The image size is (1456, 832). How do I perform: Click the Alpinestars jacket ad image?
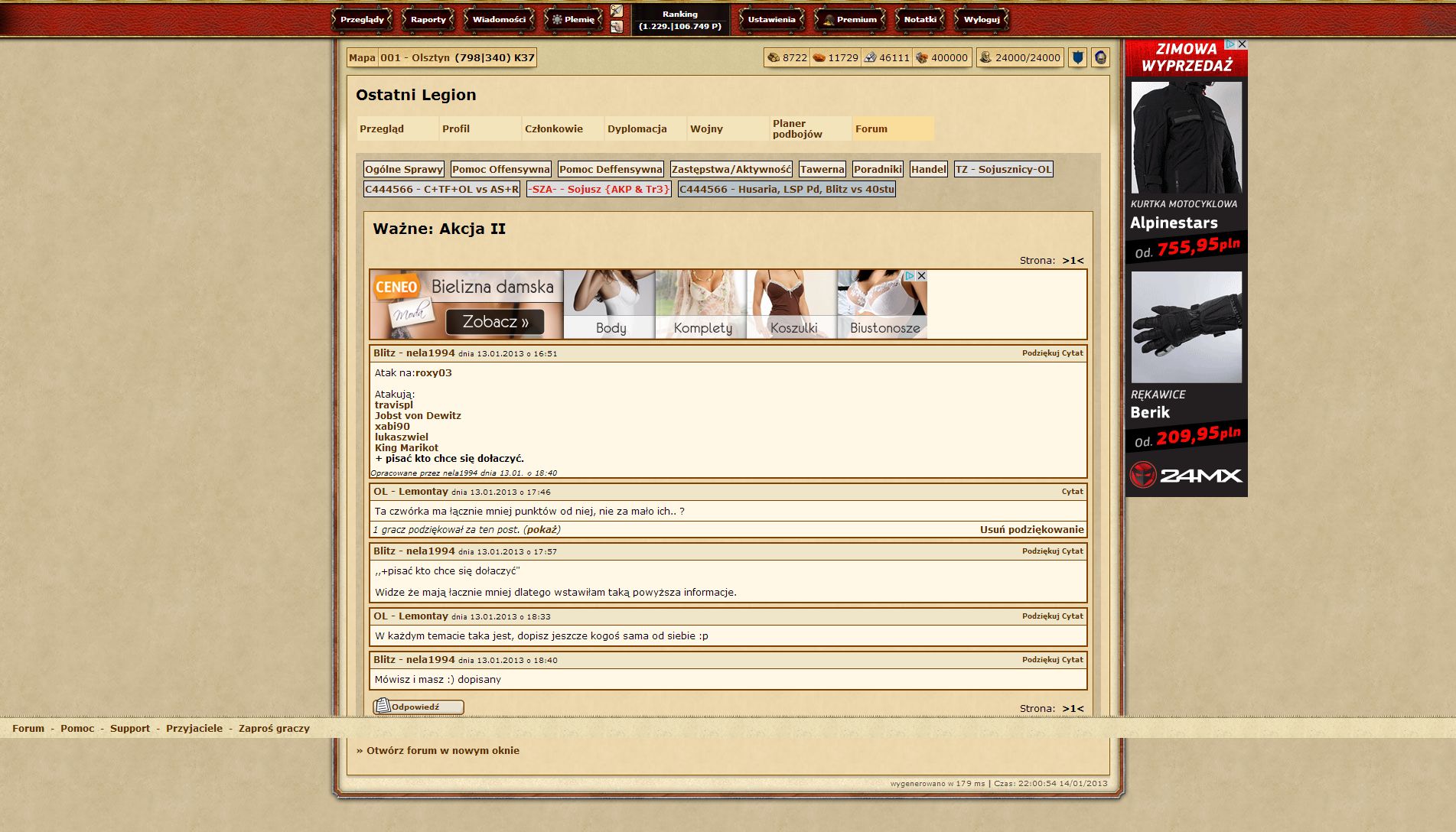tap(1186, 138)
